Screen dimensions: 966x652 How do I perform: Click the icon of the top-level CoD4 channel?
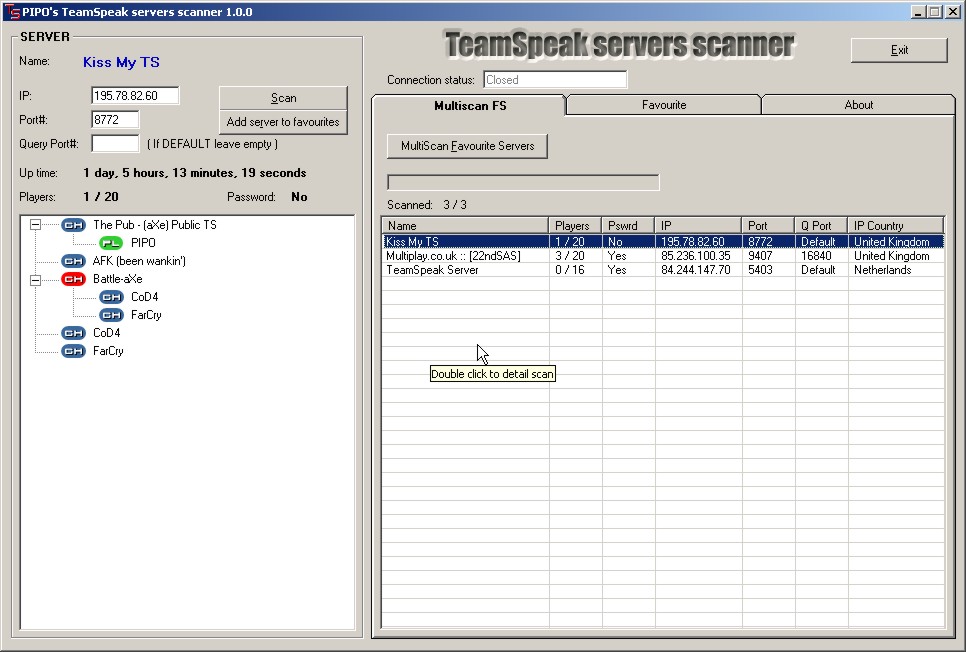pyautogui.click(x=73, y=333)
